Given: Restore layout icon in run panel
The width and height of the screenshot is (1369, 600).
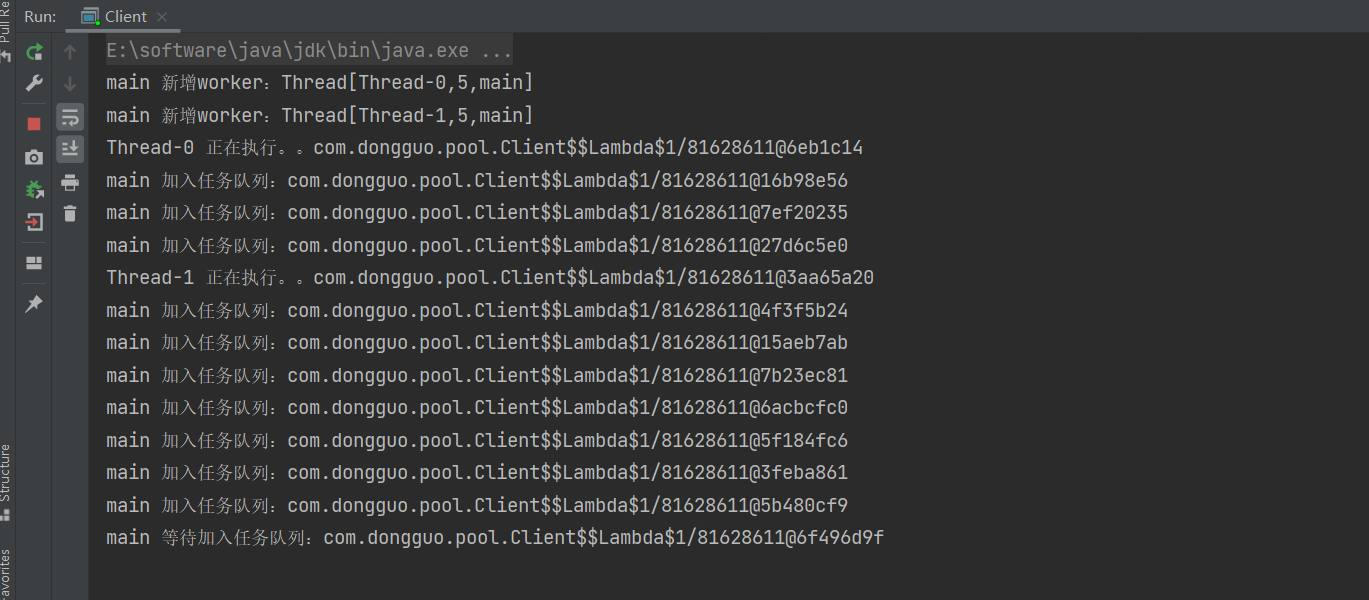Looking at the screenshot, I should point(34,263).
